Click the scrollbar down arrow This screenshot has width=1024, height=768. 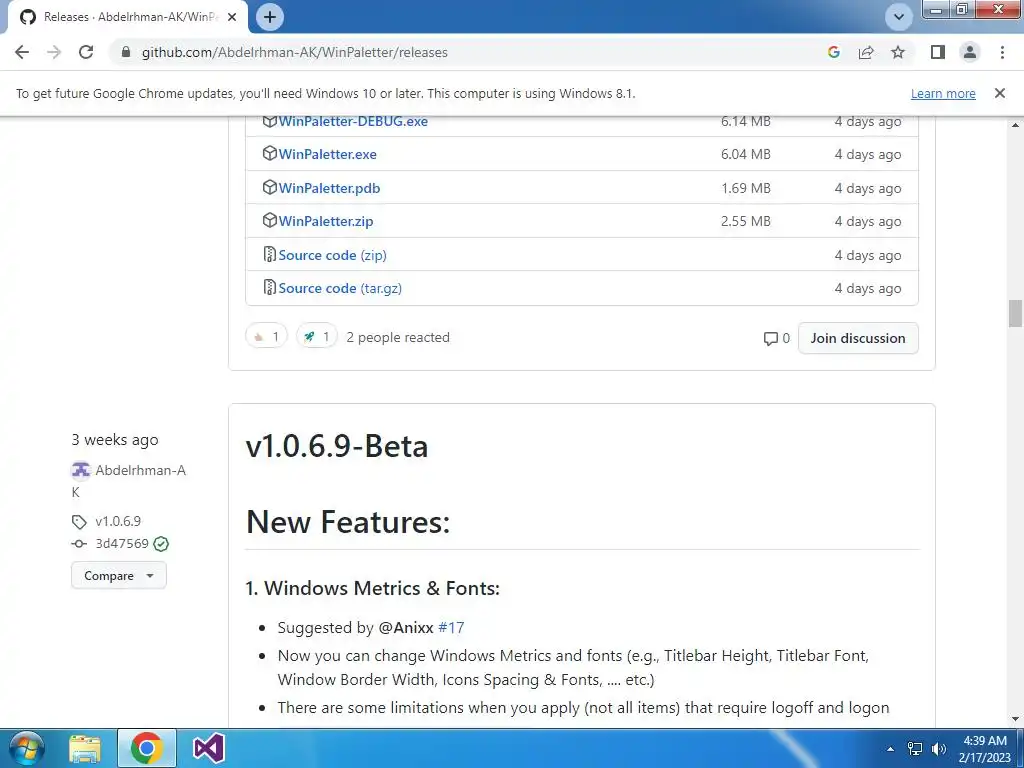[x=1015, y=719]
